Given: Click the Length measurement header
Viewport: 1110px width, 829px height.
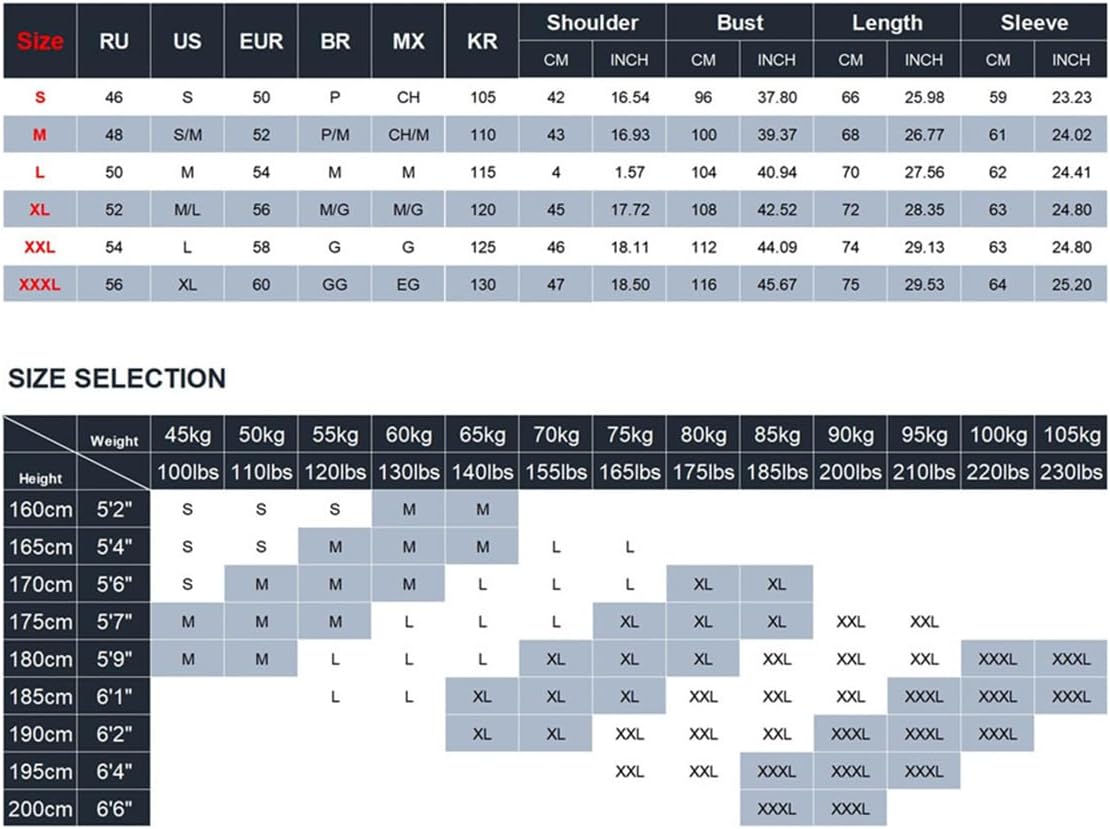Looking at the screenshot, I should tap(887, 23).
